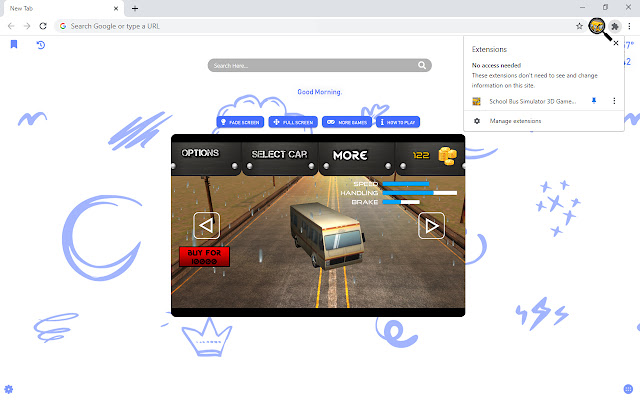Click the No access needed heading
640x400 pixels.
pos(496,65)
